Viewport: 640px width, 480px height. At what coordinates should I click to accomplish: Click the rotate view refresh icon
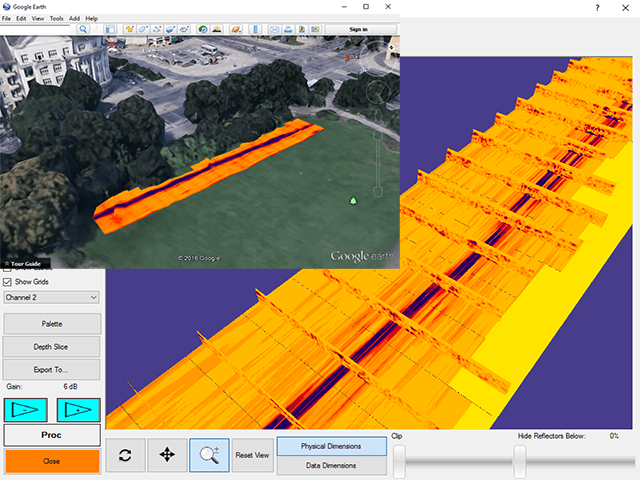click(x=126, y=455)
